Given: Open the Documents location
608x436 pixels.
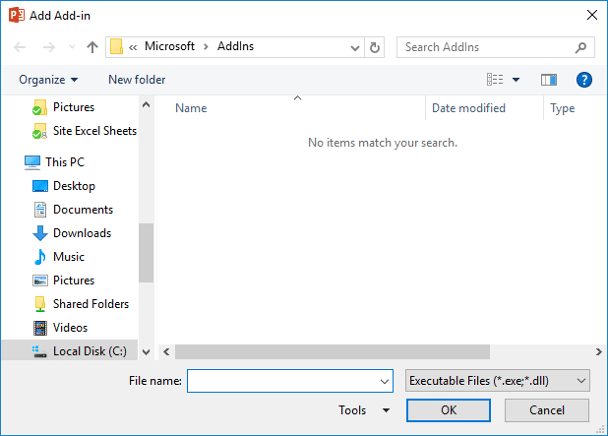Looking at the screenshot, I should pos(83,210).
